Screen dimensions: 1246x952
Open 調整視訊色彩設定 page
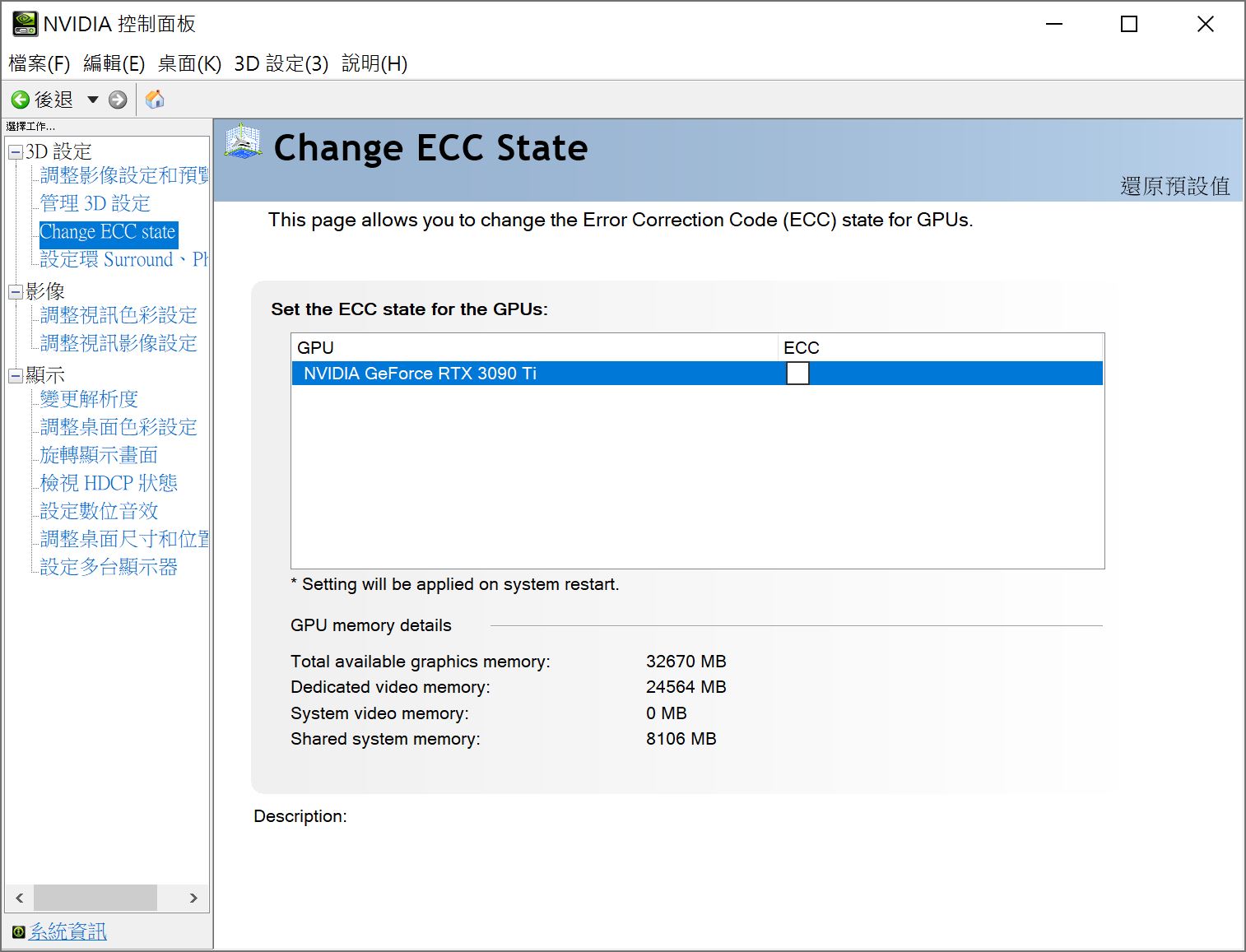click(119, 315)
